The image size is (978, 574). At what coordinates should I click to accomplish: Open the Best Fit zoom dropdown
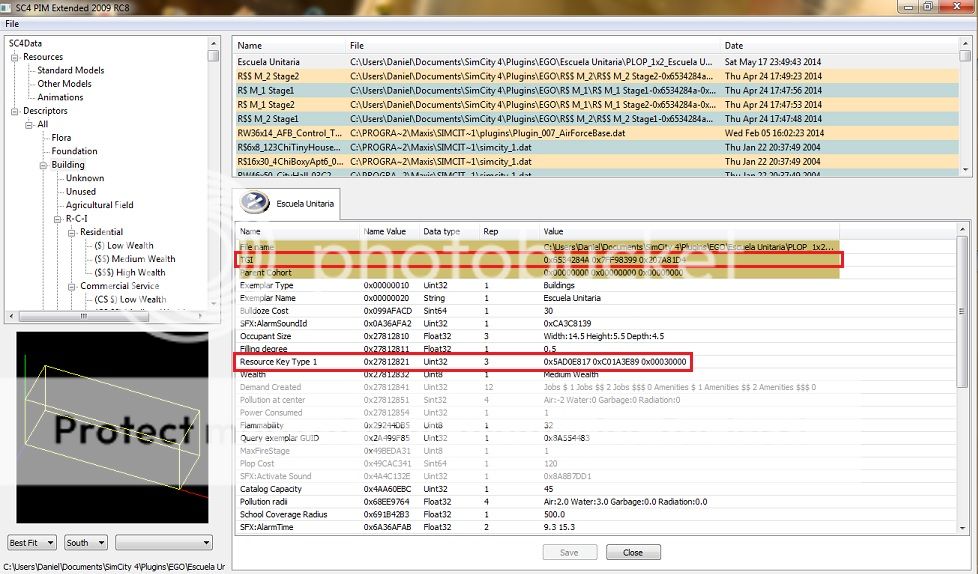pyautogui.click(x=32, y=542)
